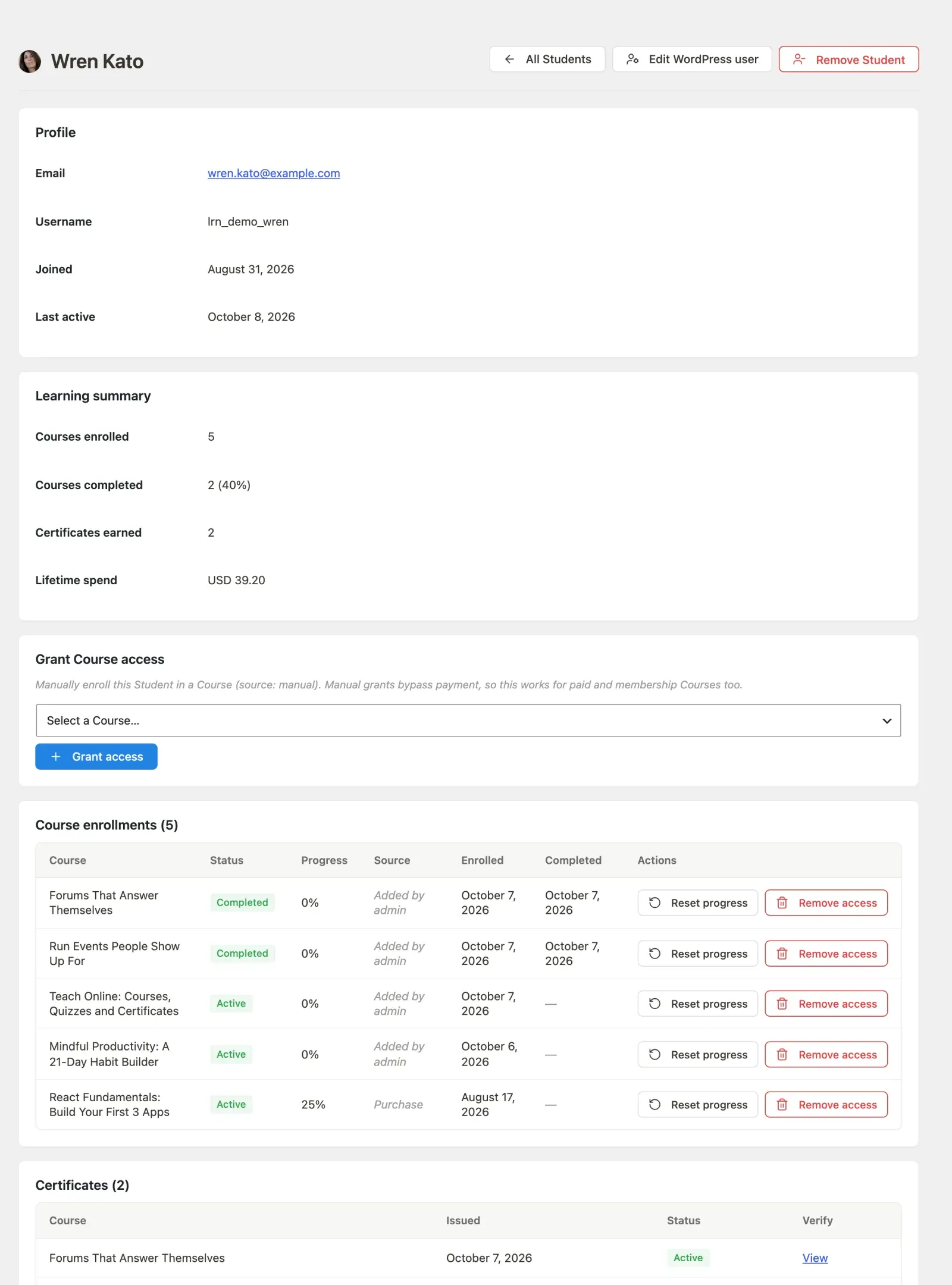View certificate for Forums That Answer Themselves
Screen dimensions: 952x1285
coord(815,1258)
